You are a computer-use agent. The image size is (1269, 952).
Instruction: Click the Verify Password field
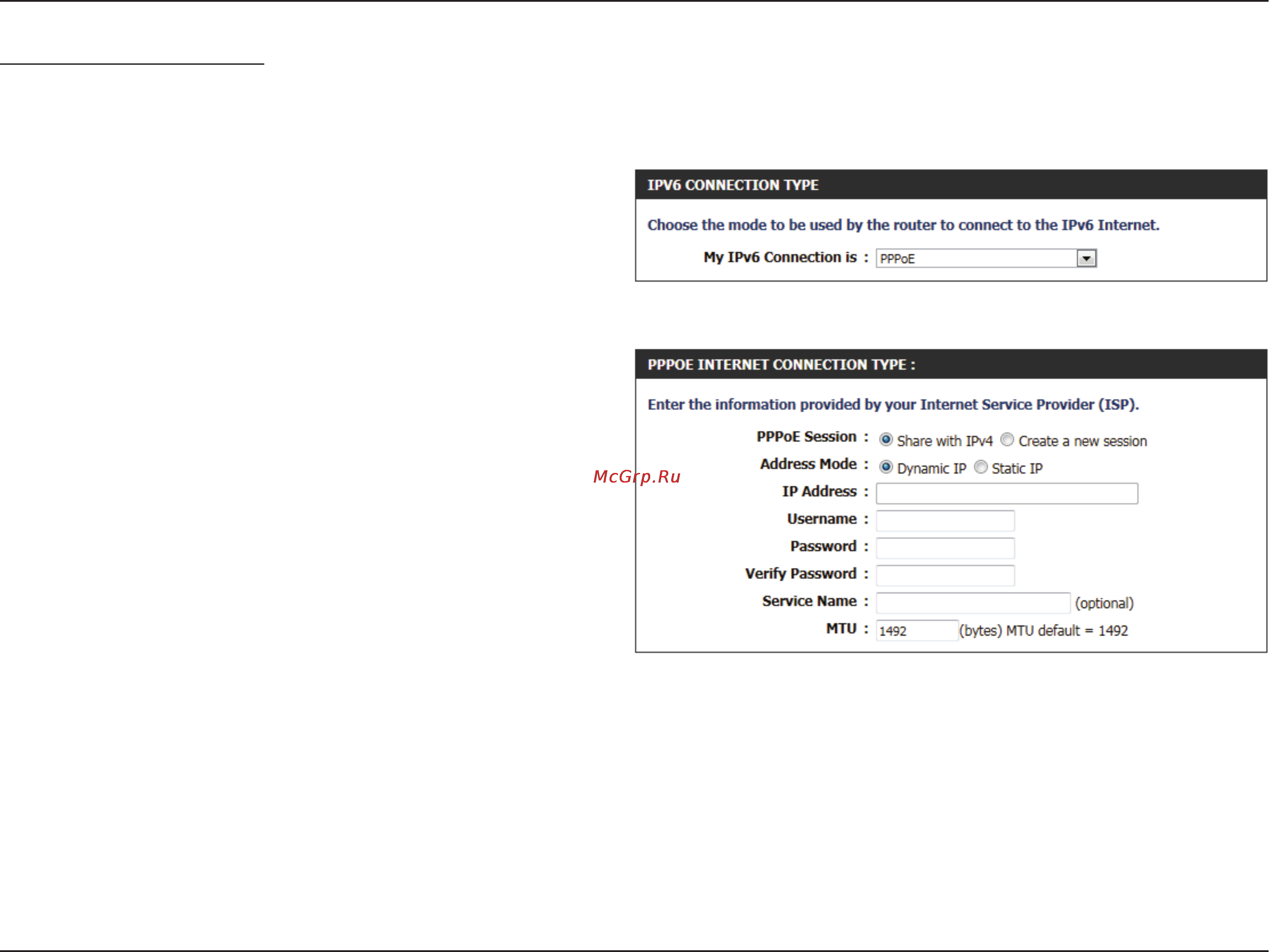coord(945,576)
